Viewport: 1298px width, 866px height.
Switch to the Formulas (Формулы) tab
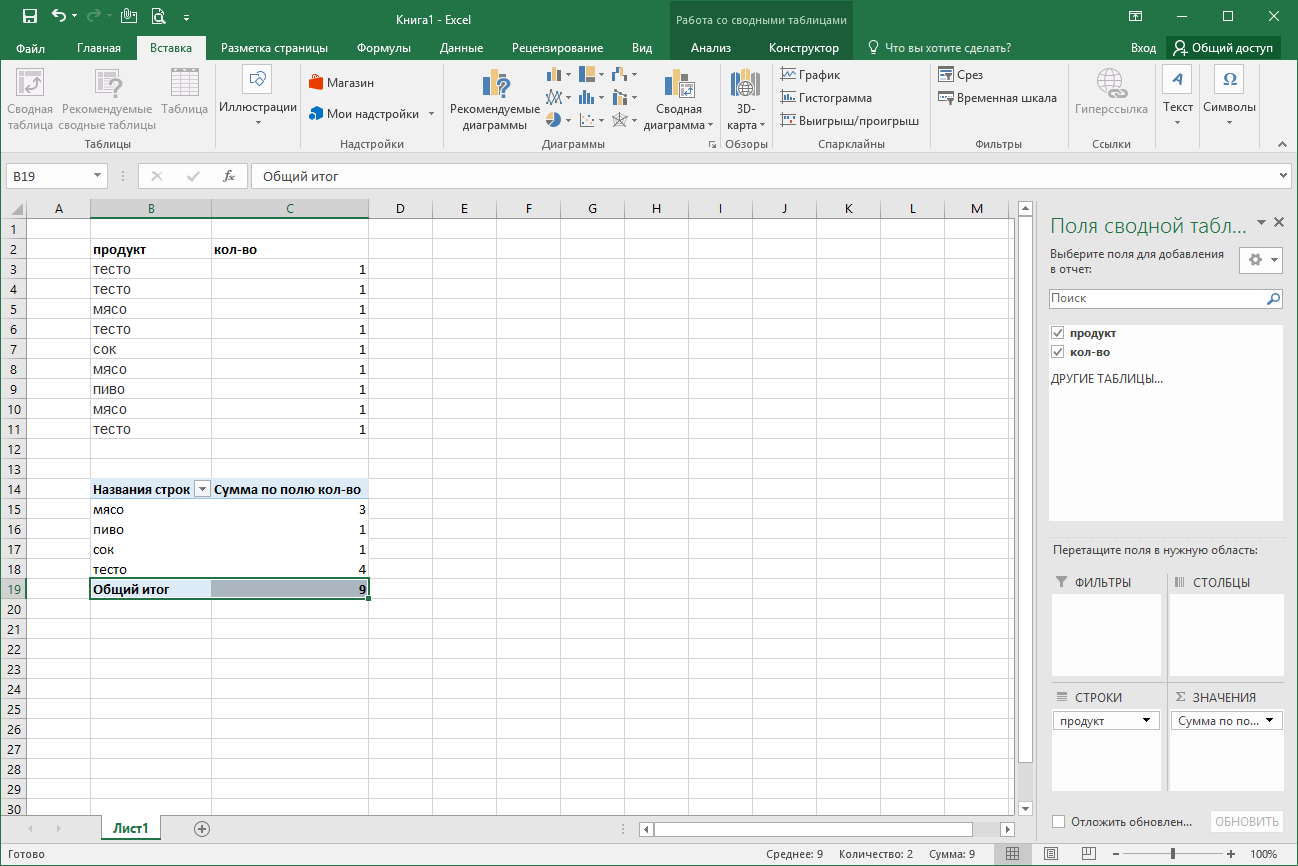pos(384,48)
